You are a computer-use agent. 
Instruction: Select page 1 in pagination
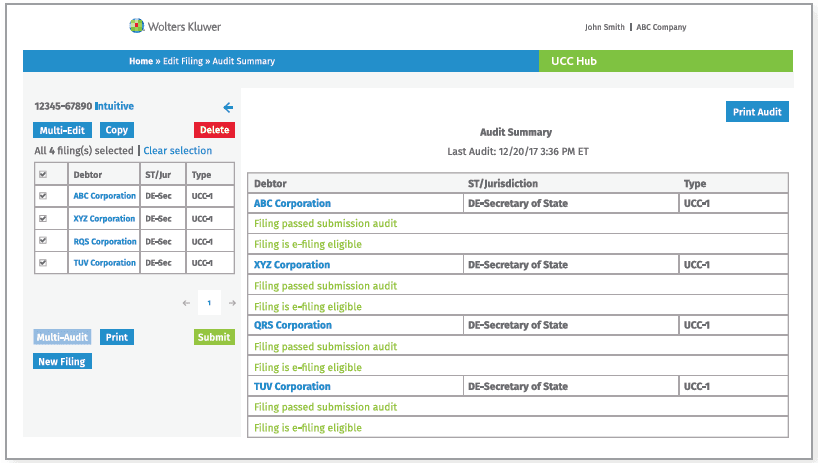[210, 302]
